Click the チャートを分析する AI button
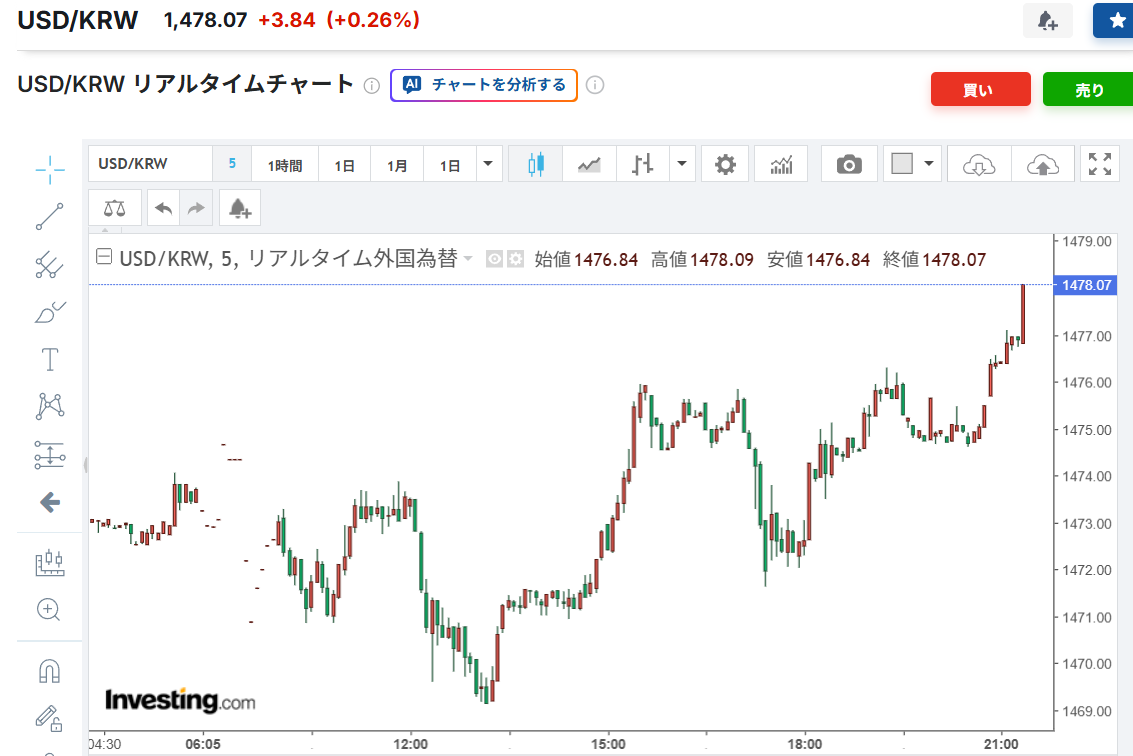 coord(484,85)
